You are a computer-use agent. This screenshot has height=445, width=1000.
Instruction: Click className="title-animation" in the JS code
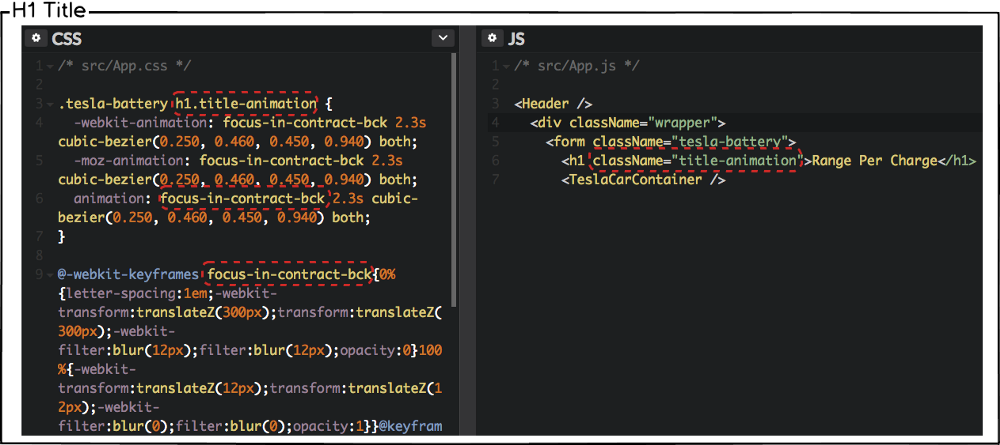[x=696, y=161]
